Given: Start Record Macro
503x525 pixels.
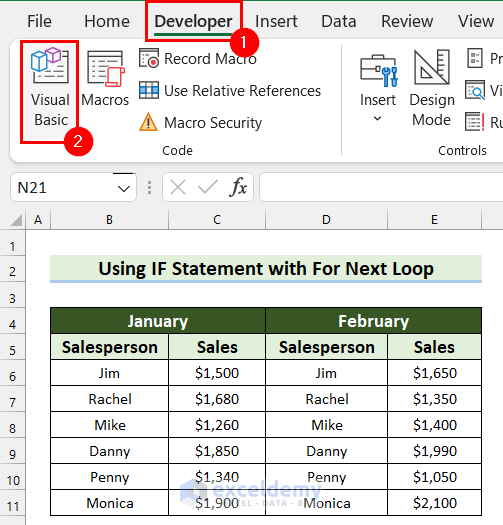Looking at the screenshot, I should click(198, 59).
